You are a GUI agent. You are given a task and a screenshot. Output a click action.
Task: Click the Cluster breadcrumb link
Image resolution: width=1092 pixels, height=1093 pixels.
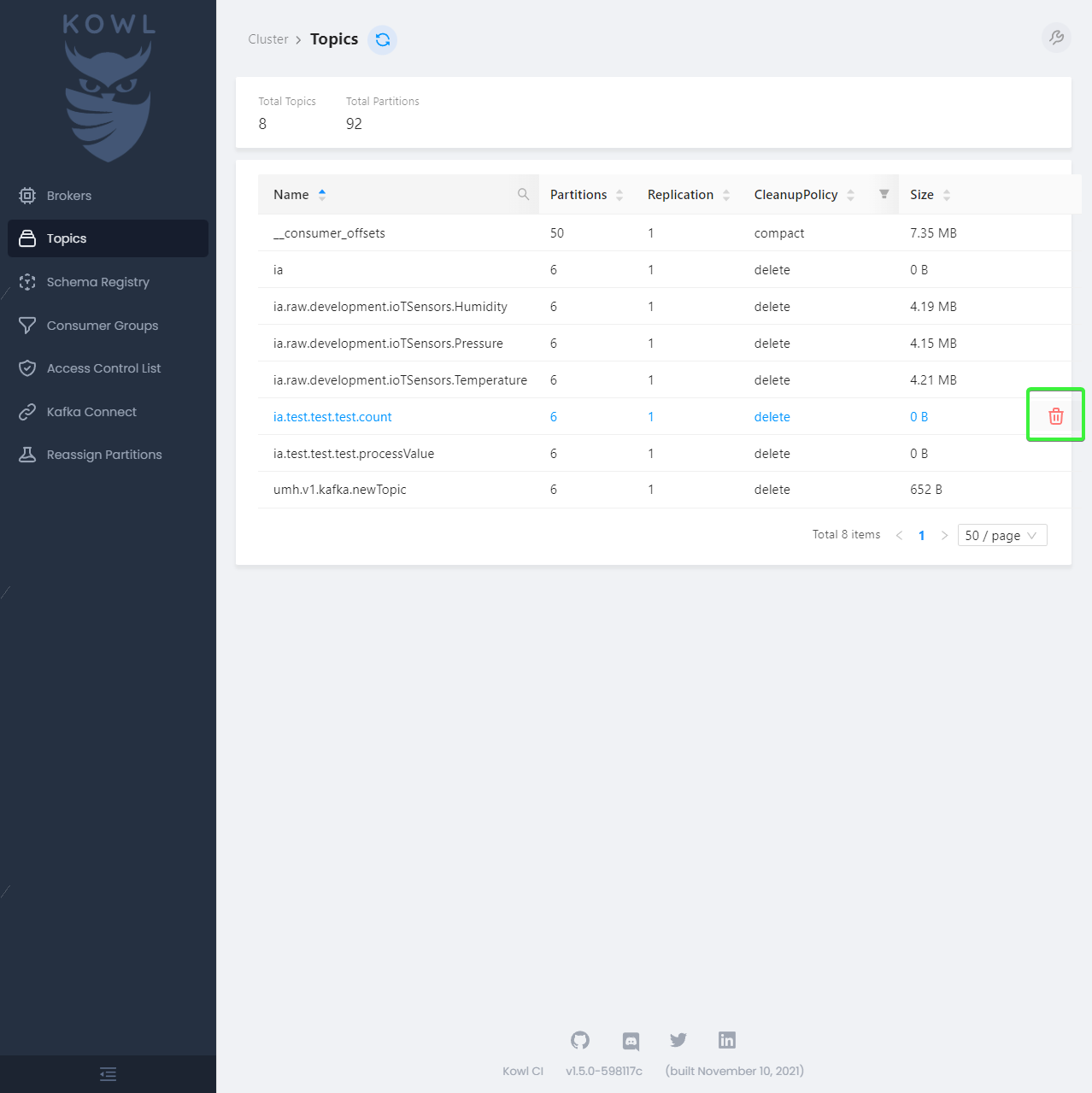point(267,39)
